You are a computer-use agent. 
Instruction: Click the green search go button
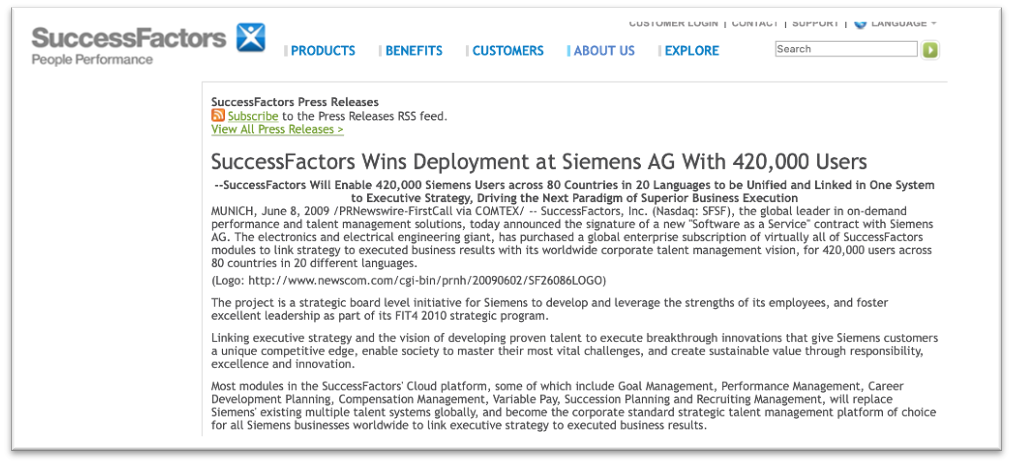(x=929, y=50)
